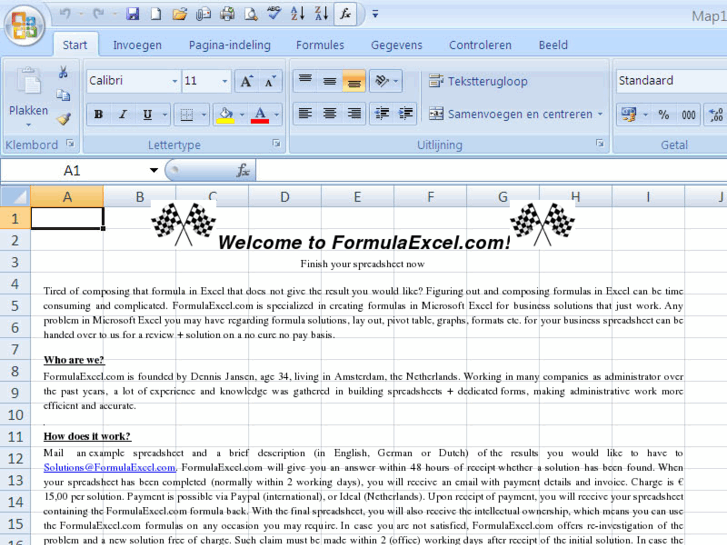The width and height of the screenshot is (727, 545).
Task: Expand the underline options arrow
Action: pos(165,115)
